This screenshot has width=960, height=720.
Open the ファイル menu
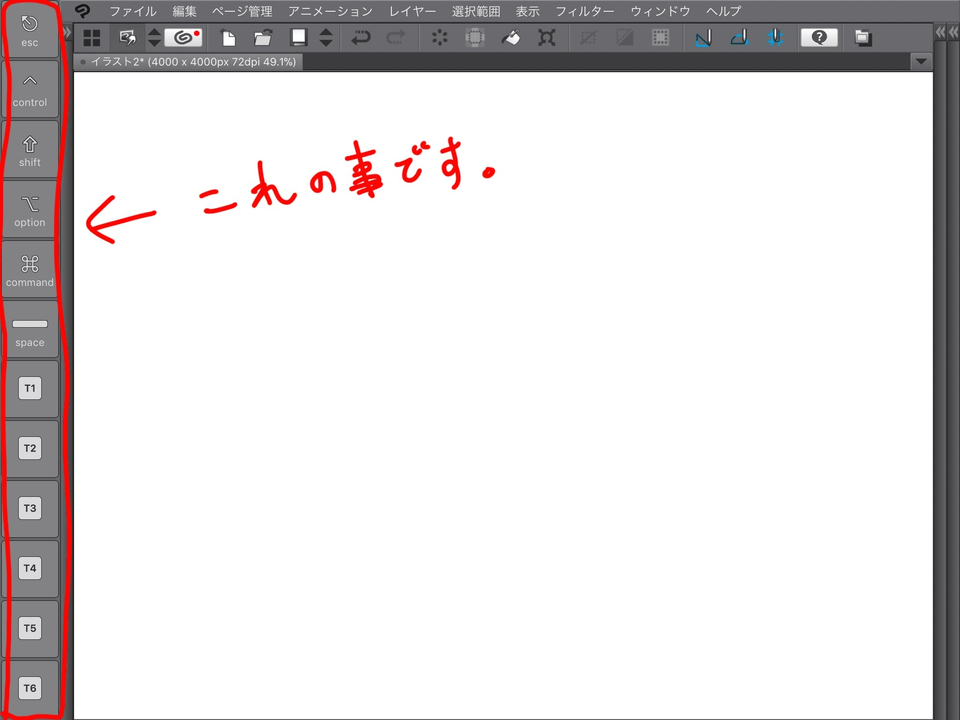(x=132, y=11)
